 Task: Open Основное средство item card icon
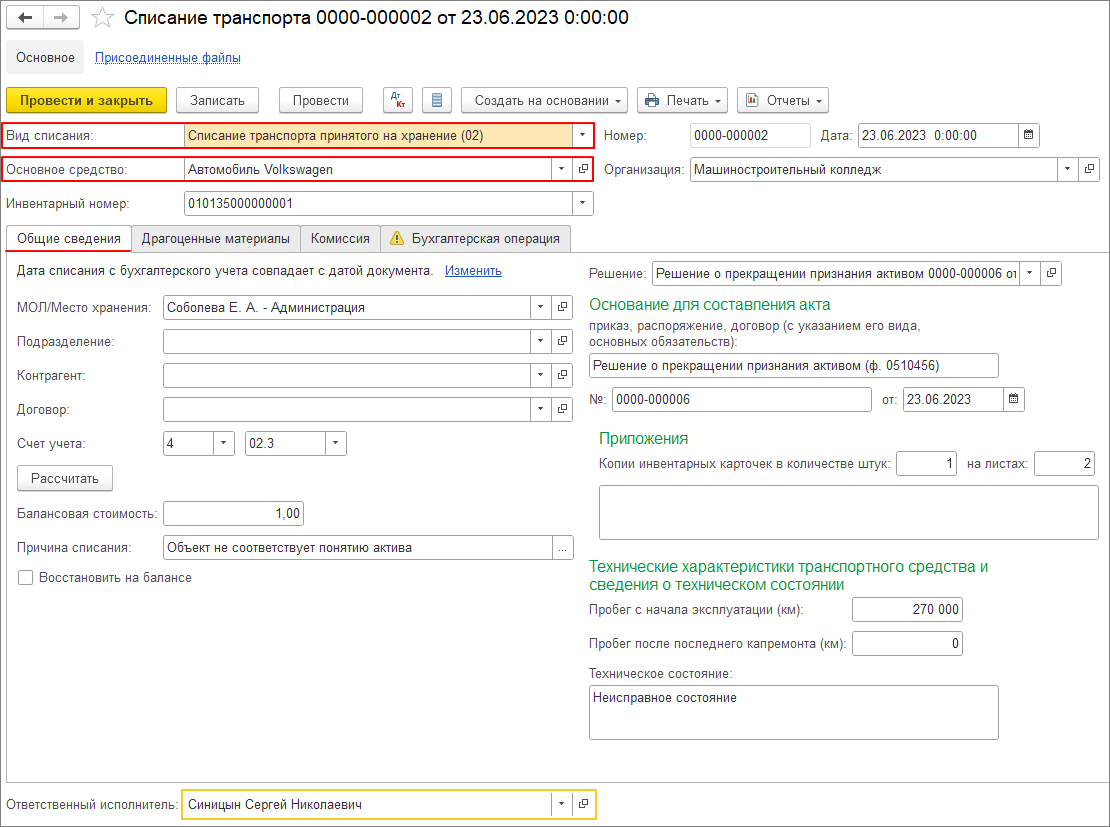click(583, 169)
